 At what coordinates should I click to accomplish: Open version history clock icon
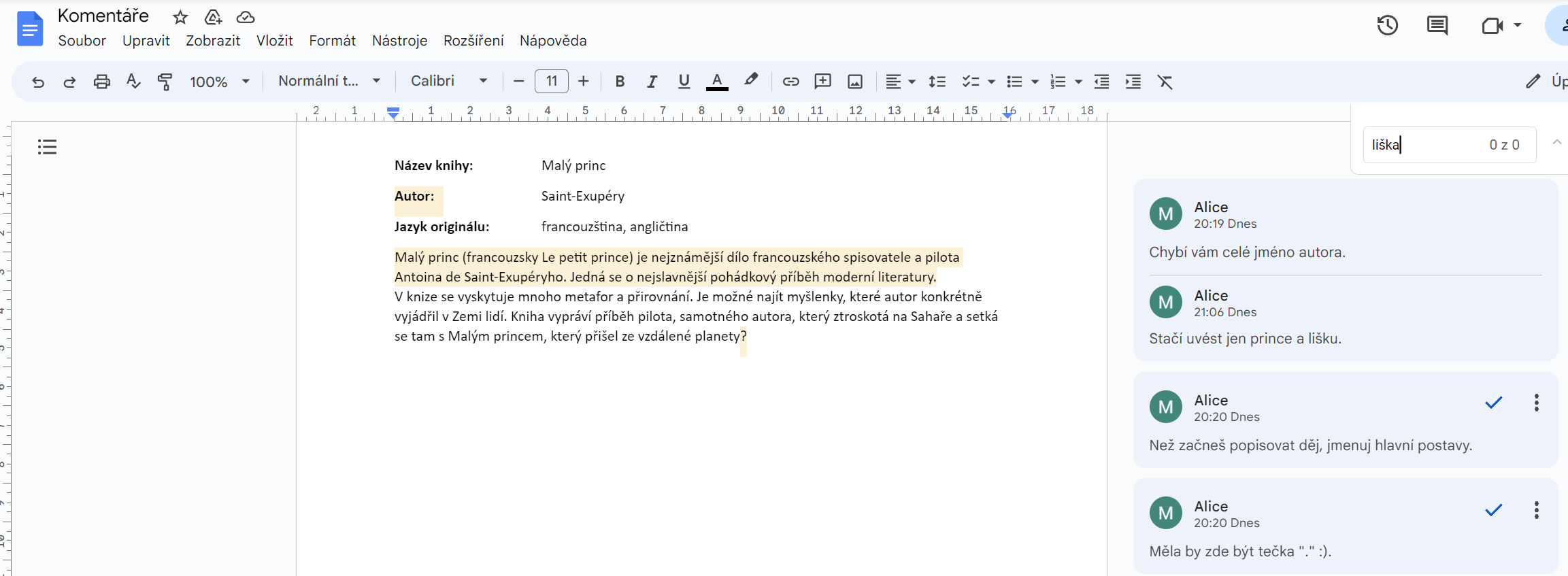pos(1387,26)
